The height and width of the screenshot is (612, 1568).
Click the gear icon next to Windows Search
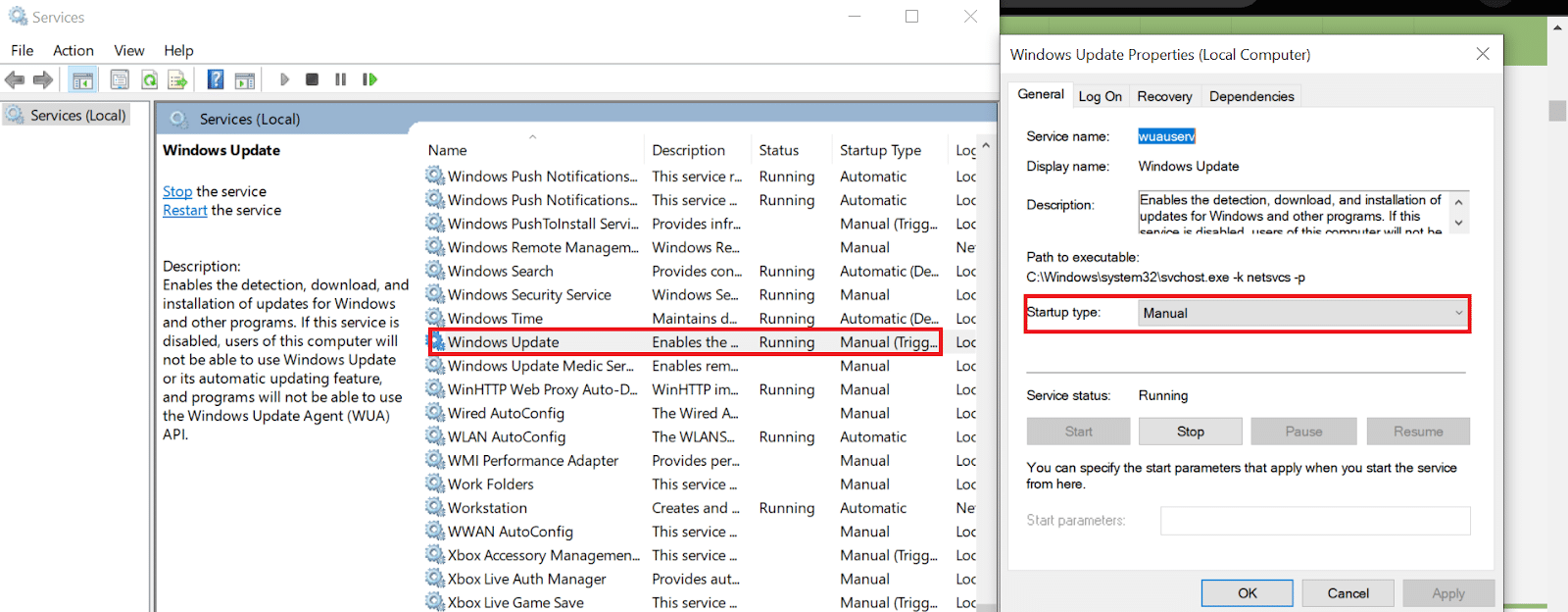[x=435, y=271]
